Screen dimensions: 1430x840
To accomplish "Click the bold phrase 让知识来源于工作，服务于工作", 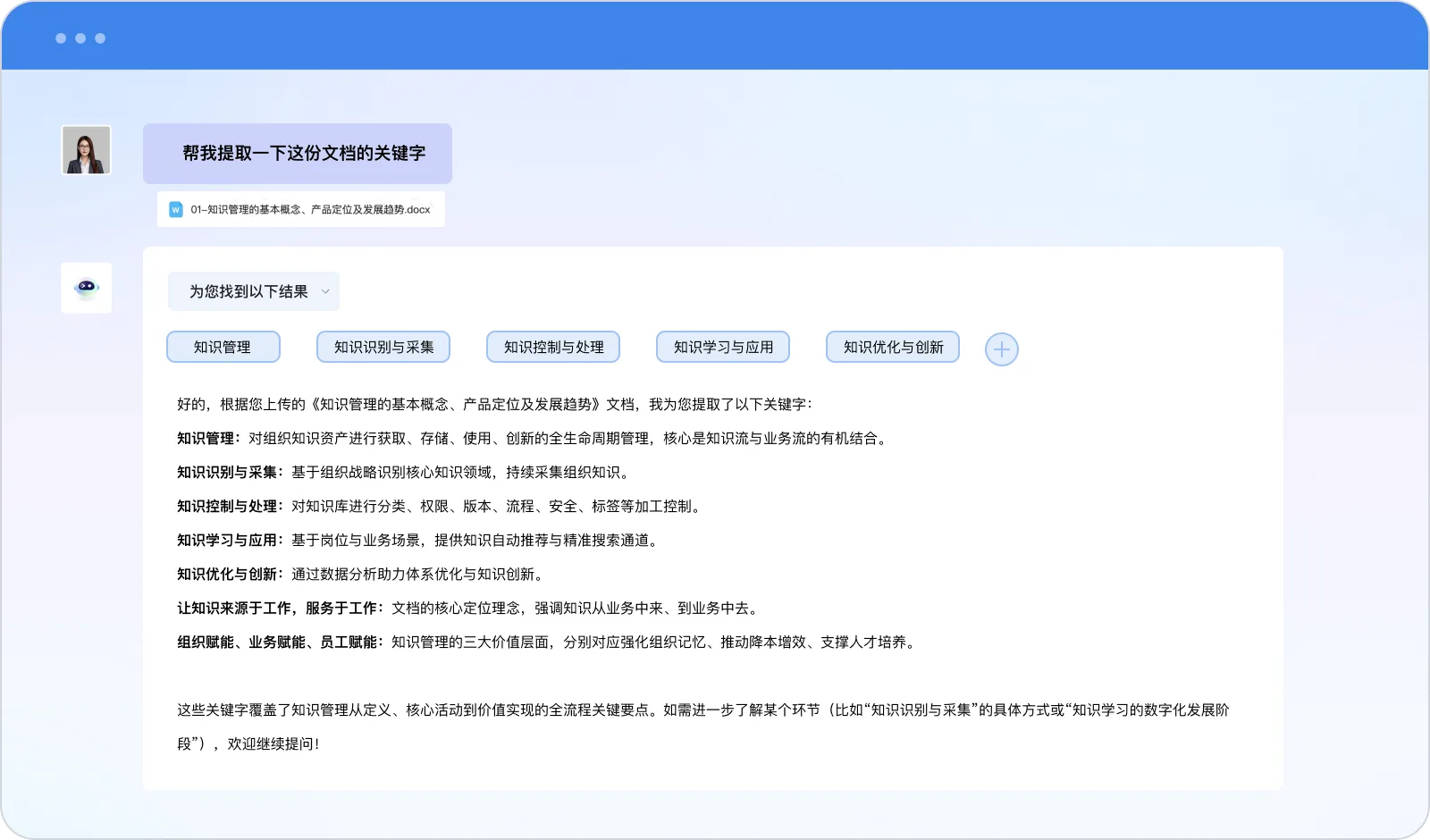I will click(277, 608).
